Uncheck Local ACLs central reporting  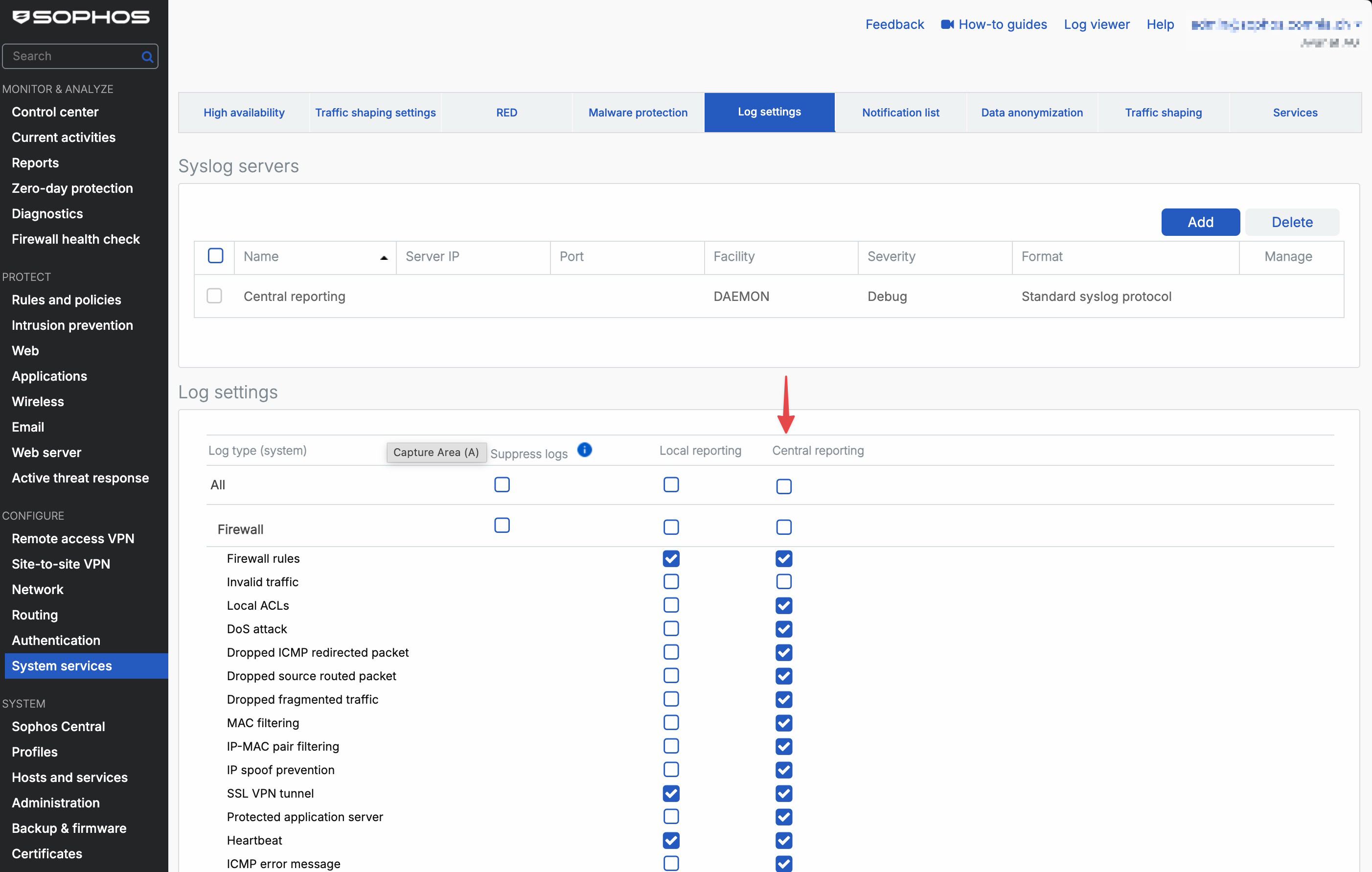783,605
